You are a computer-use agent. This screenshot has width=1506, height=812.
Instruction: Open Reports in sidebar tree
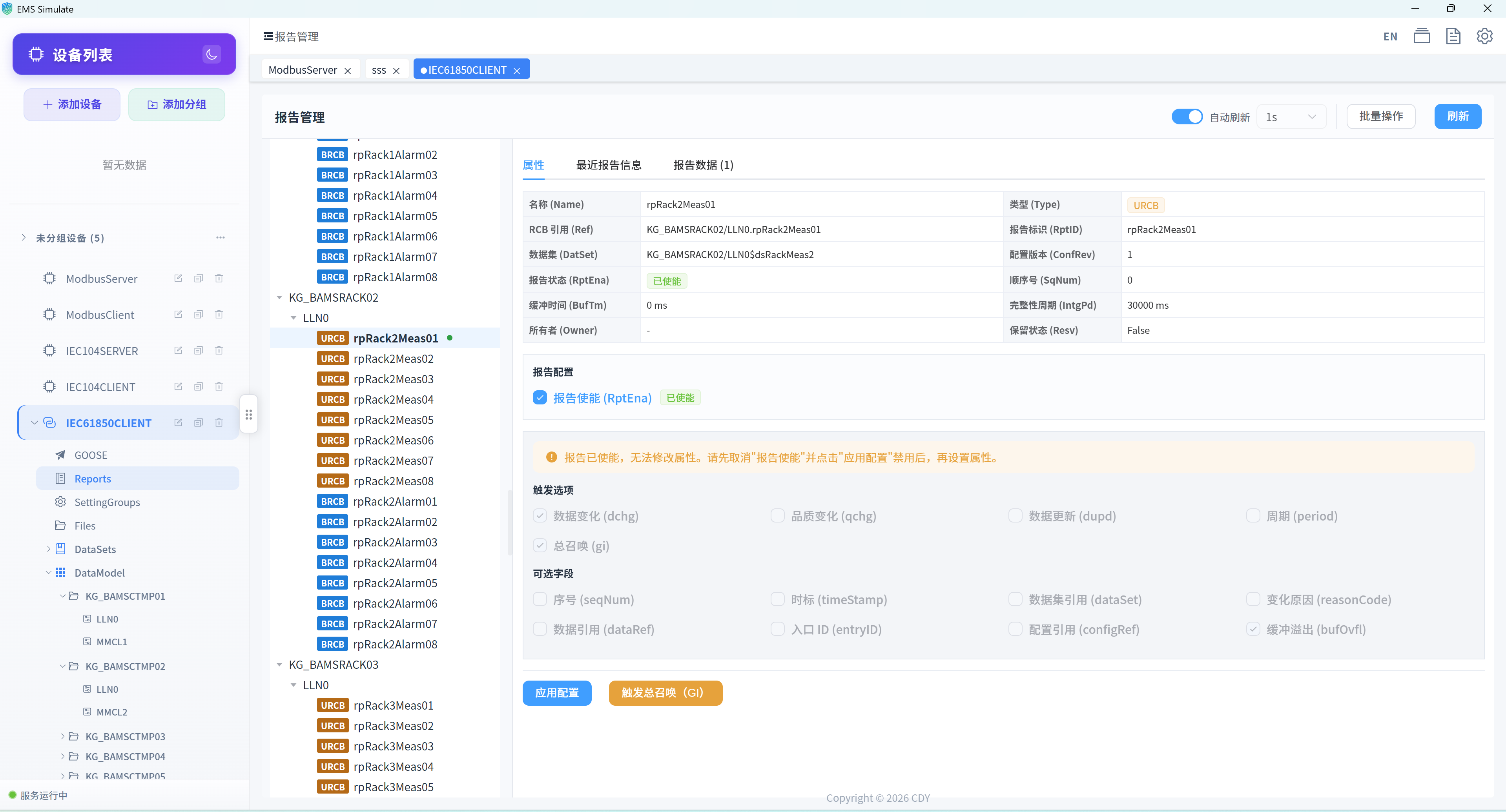coord(138,478)
